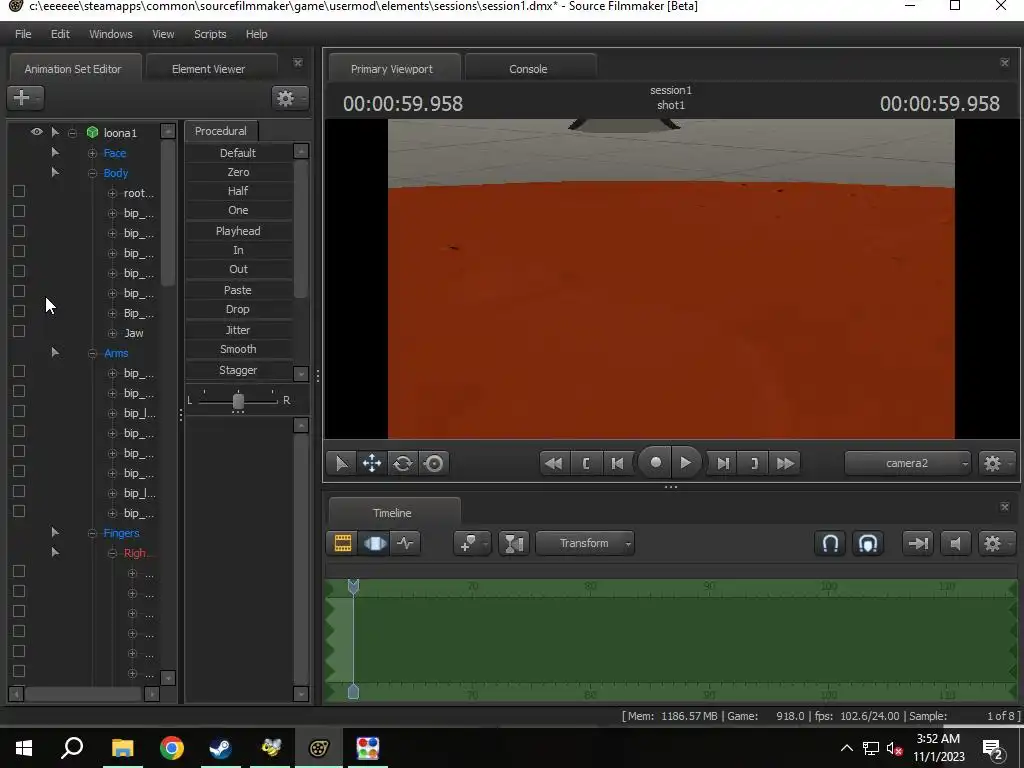Click the procedural preset list scroll-down arrow
The image size is (1024, 768).
click(x=301, y=374)
